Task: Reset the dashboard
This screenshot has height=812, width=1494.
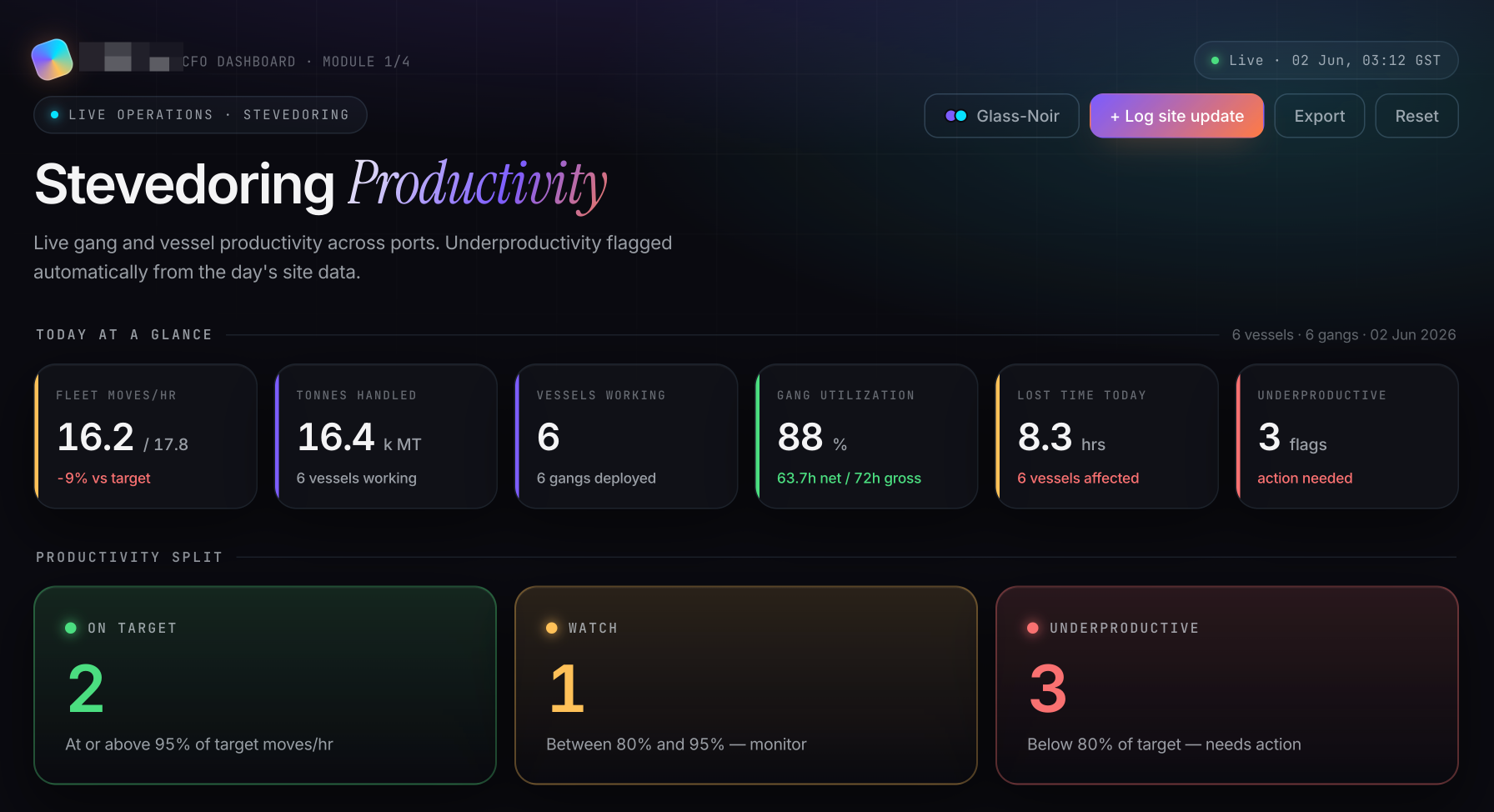Action: [x=1416, y=116]
